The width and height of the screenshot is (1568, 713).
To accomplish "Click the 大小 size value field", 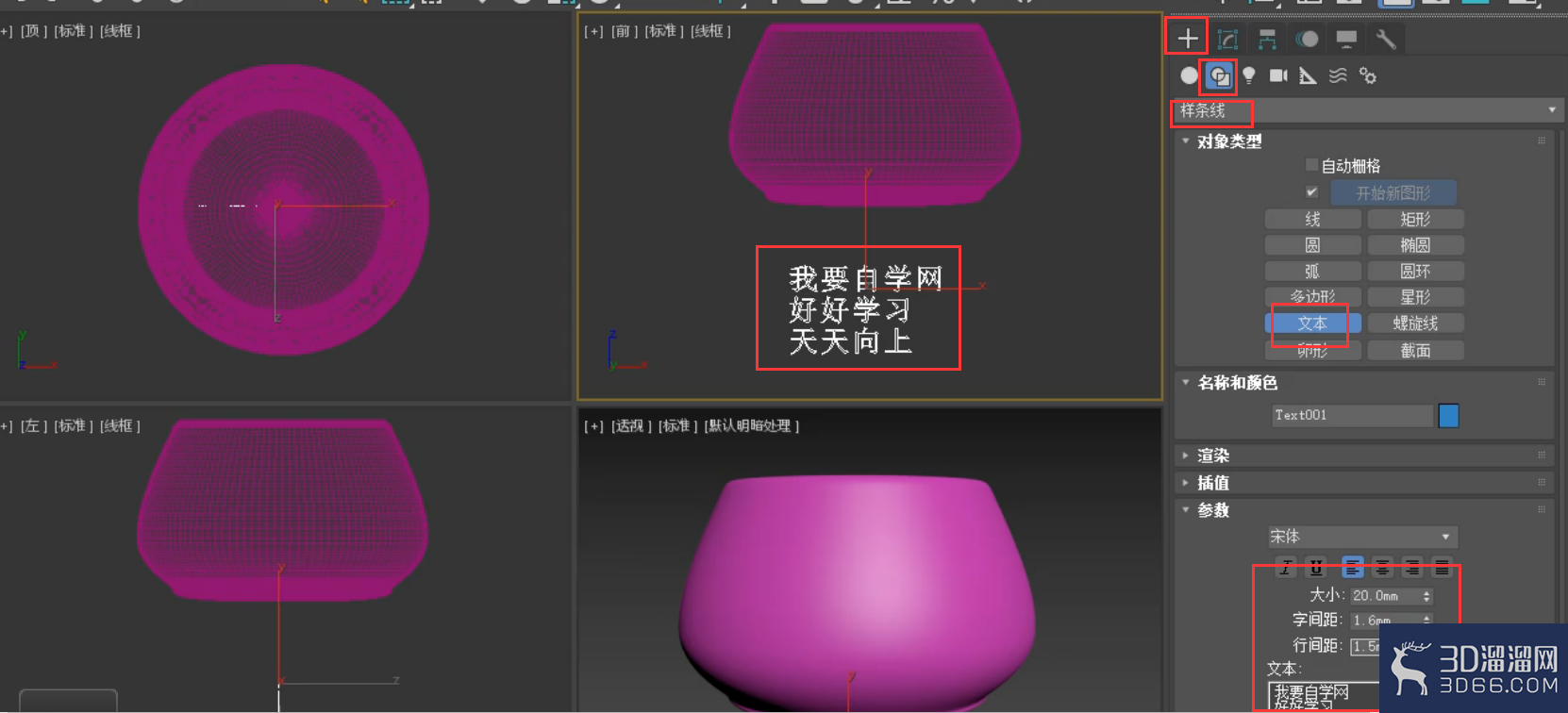I will pyautogui.click(x=1385, y=596).
